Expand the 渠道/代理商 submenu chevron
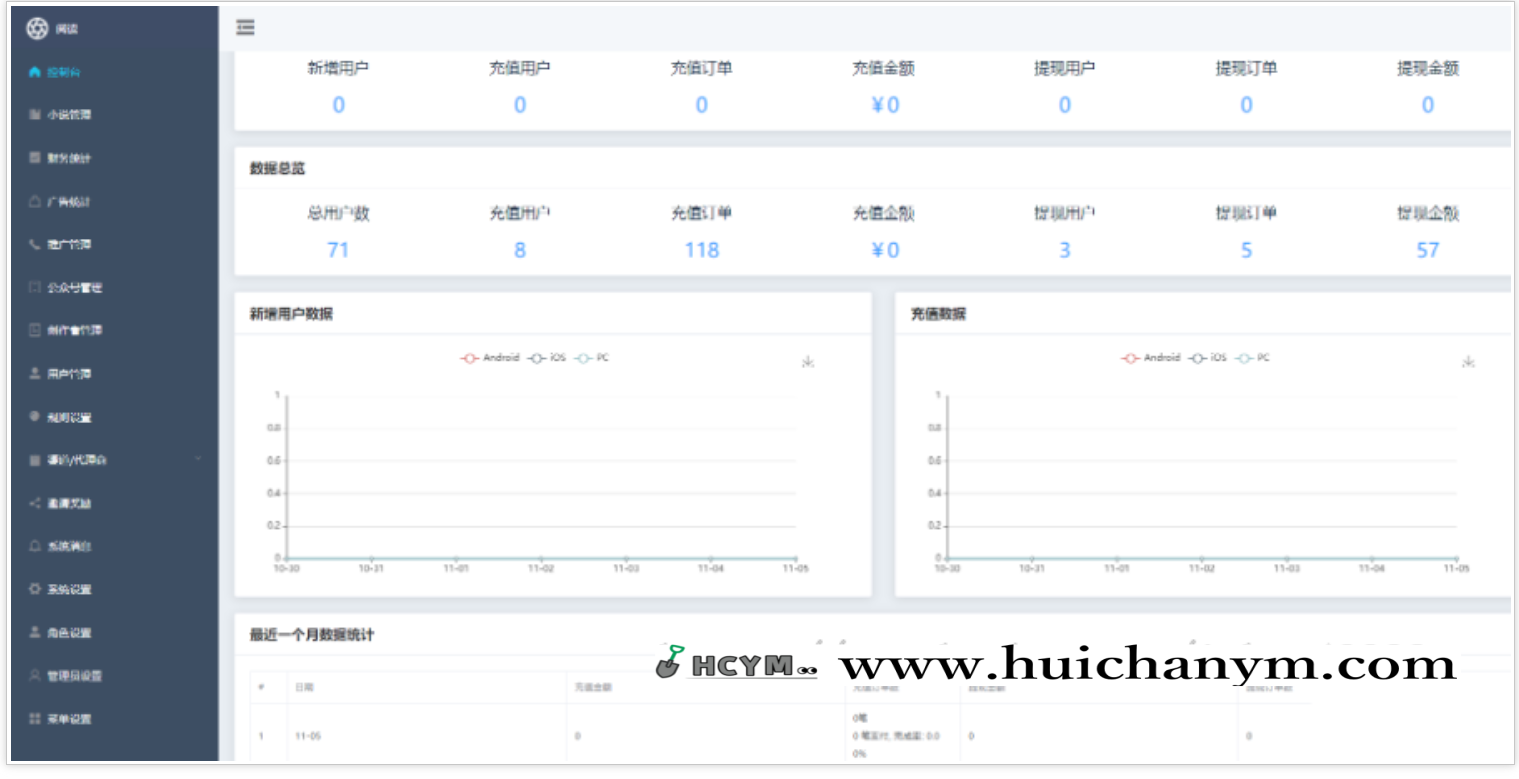 coord(198,460)
